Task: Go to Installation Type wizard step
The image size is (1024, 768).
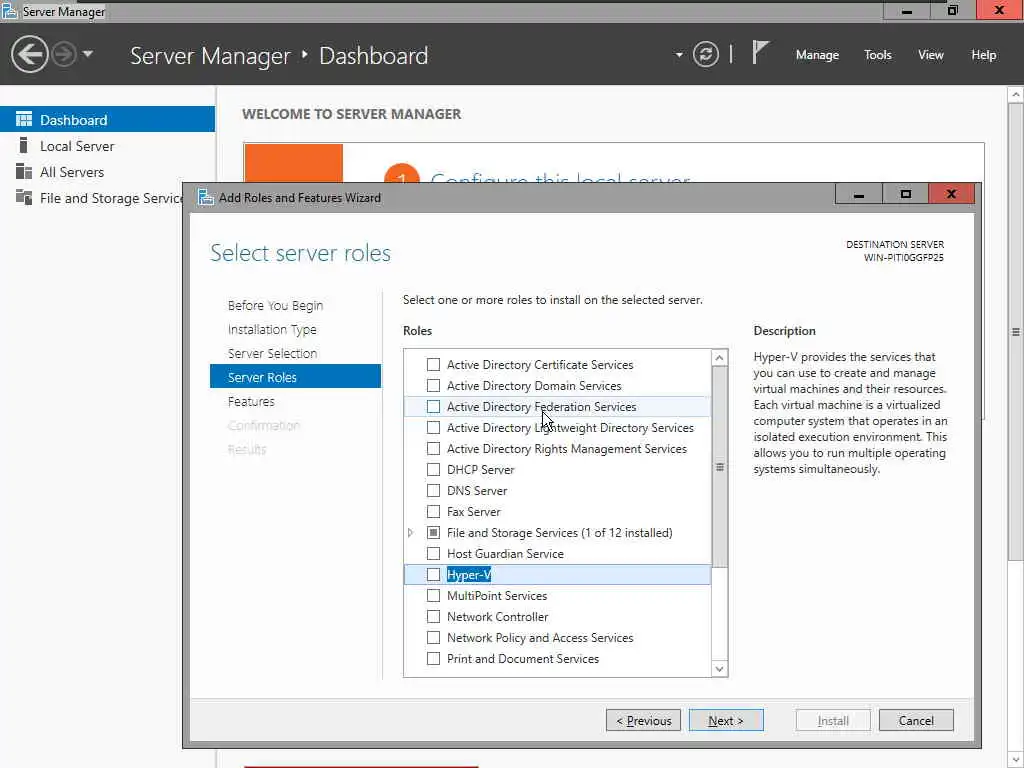Action: [272, 329]
